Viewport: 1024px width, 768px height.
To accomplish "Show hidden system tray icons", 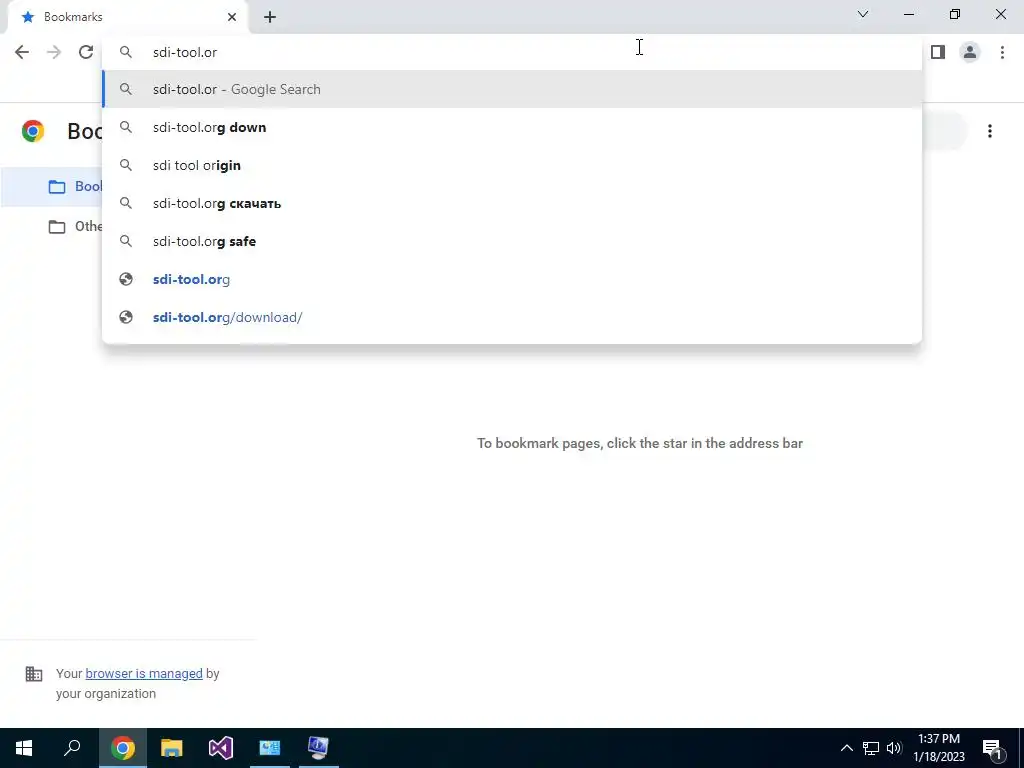I will point(846,748).
